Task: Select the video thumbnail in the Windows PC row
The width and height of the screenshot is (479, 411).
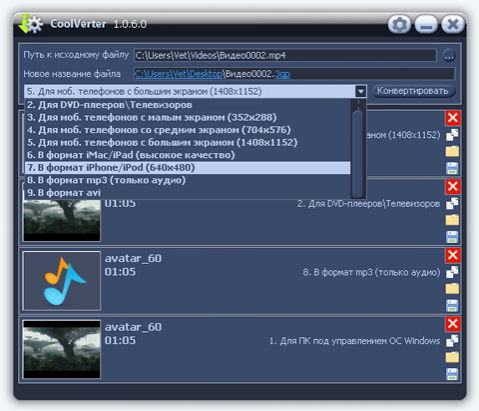Action: pyautogui.click(x=62, y=350)
